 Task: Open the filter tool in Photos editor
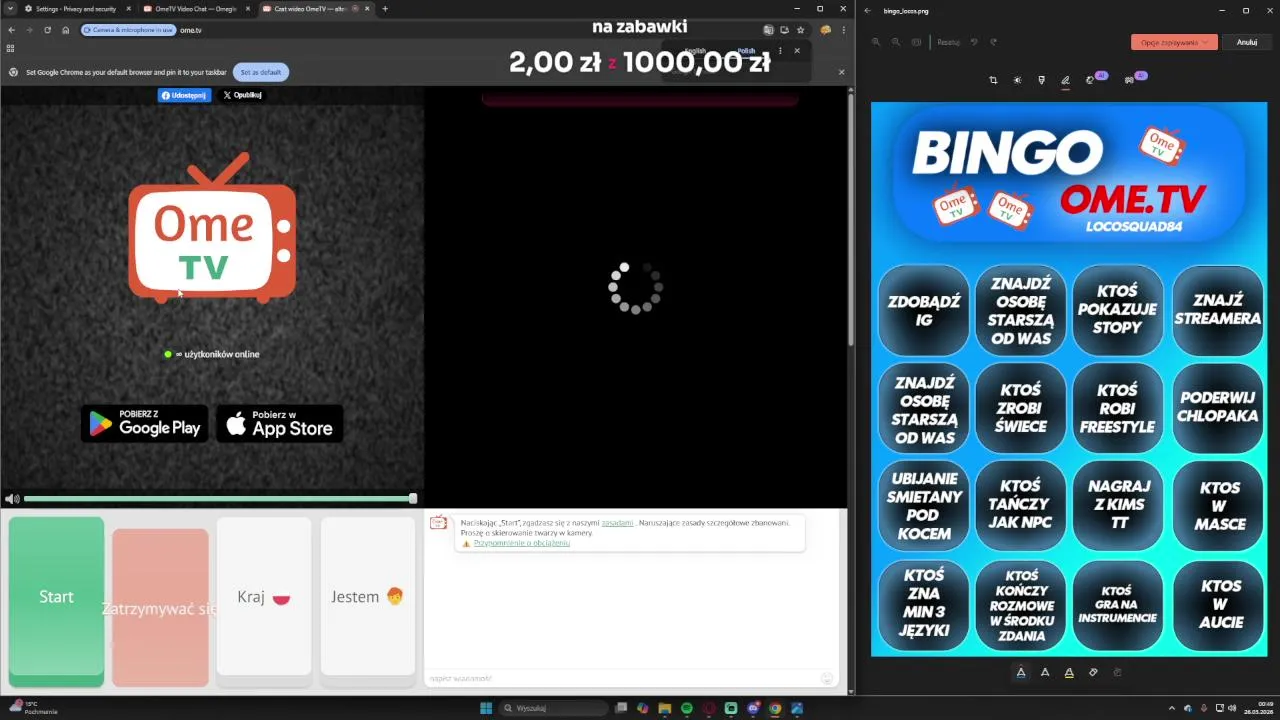click(1041, 80)
